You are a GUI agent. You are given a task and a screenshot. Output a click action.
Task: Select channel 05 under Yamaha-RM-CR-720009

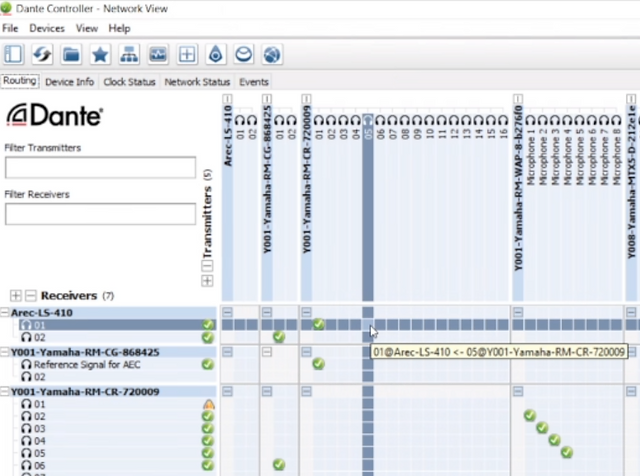(x=118, y=453)
